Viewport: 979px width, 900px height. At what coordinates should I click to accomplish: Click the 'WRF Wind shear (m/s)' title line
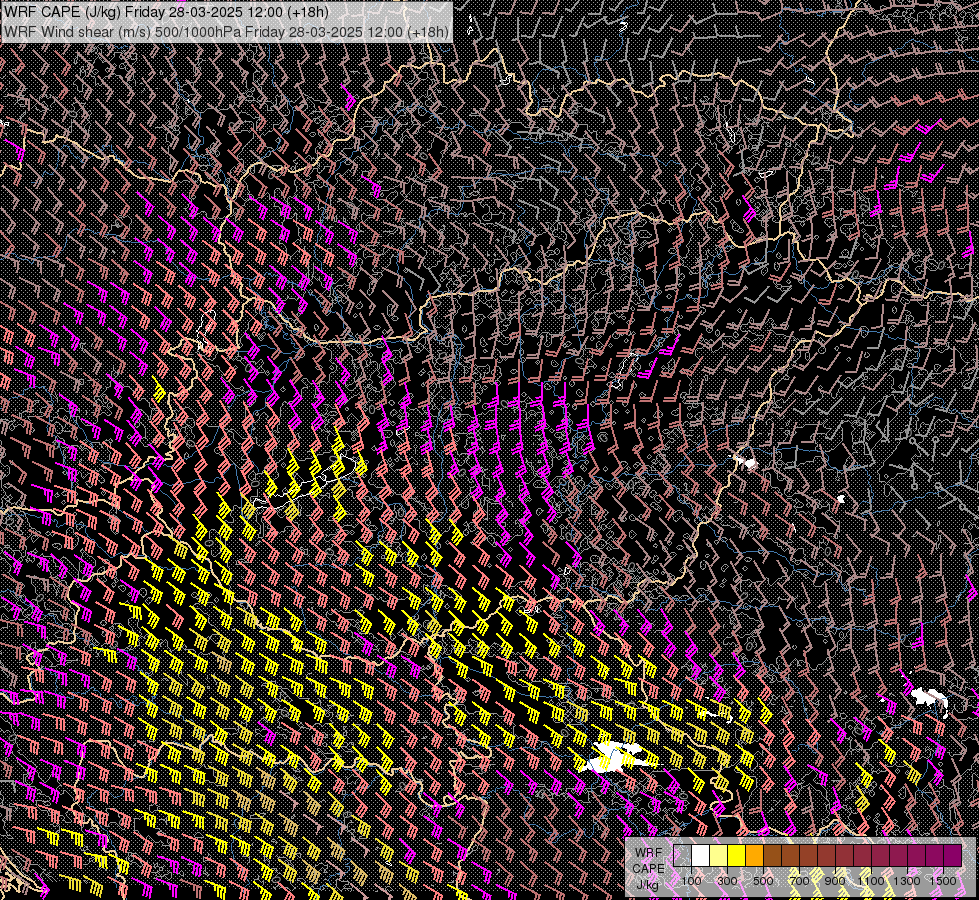point(226,31)
